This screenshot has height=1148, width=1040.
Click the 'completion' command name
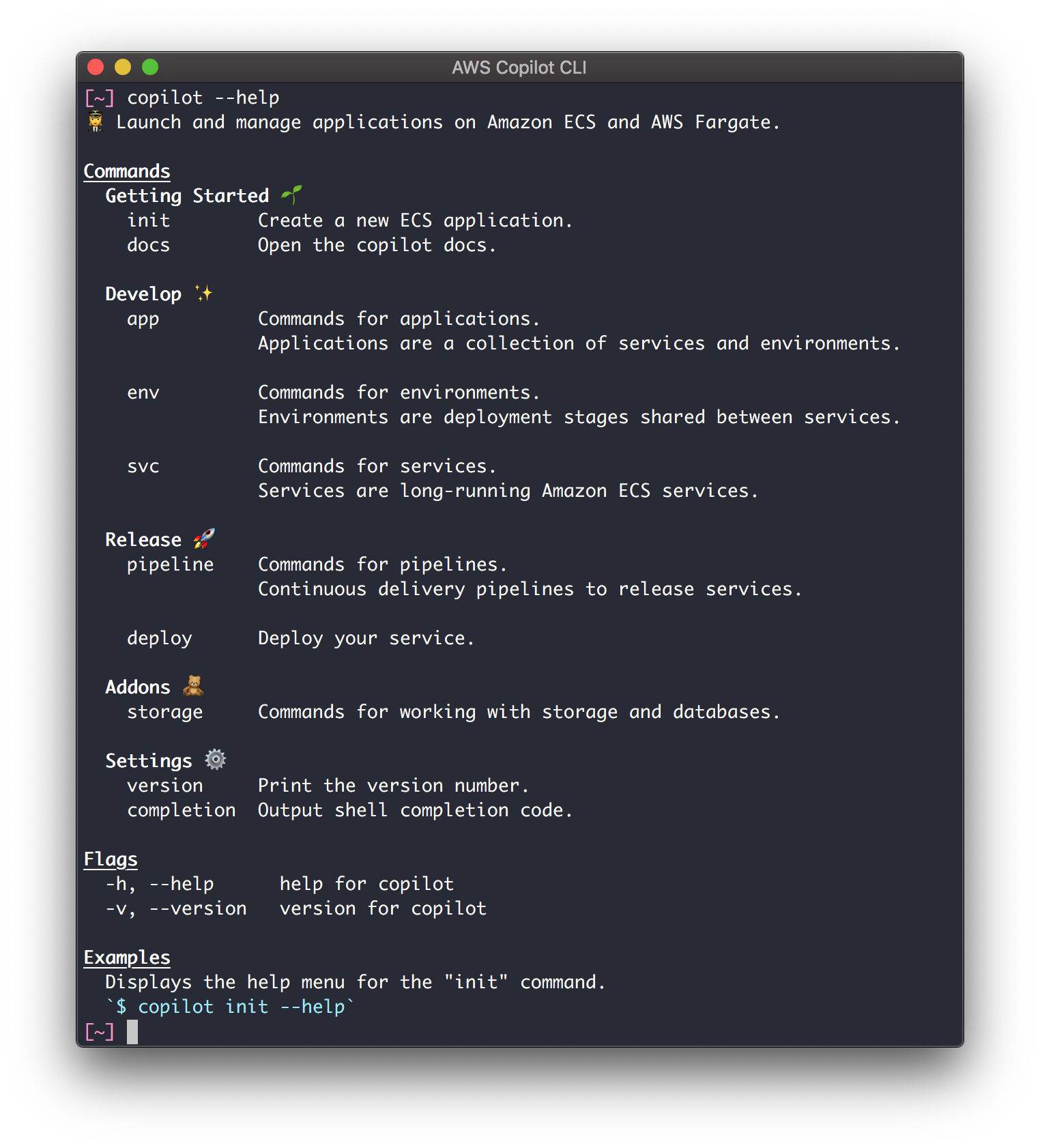(x=182, y=810)
